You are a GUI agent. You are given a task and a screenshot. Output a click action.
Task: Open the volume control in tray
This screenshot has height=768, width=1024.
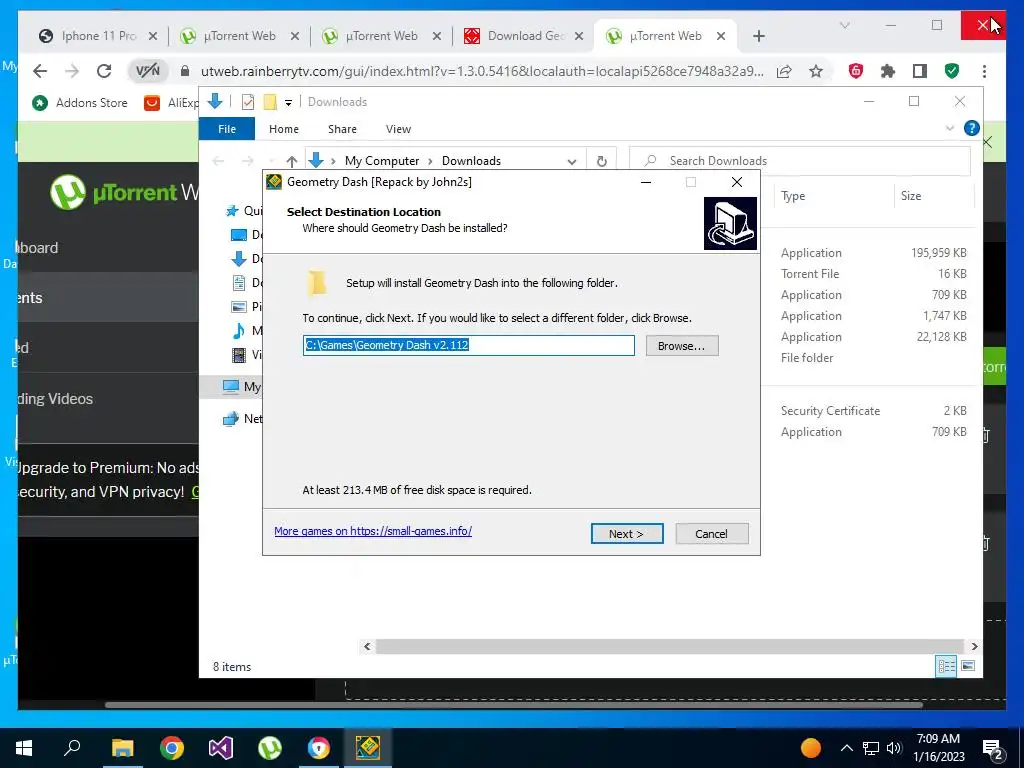(x=894, y=748)
